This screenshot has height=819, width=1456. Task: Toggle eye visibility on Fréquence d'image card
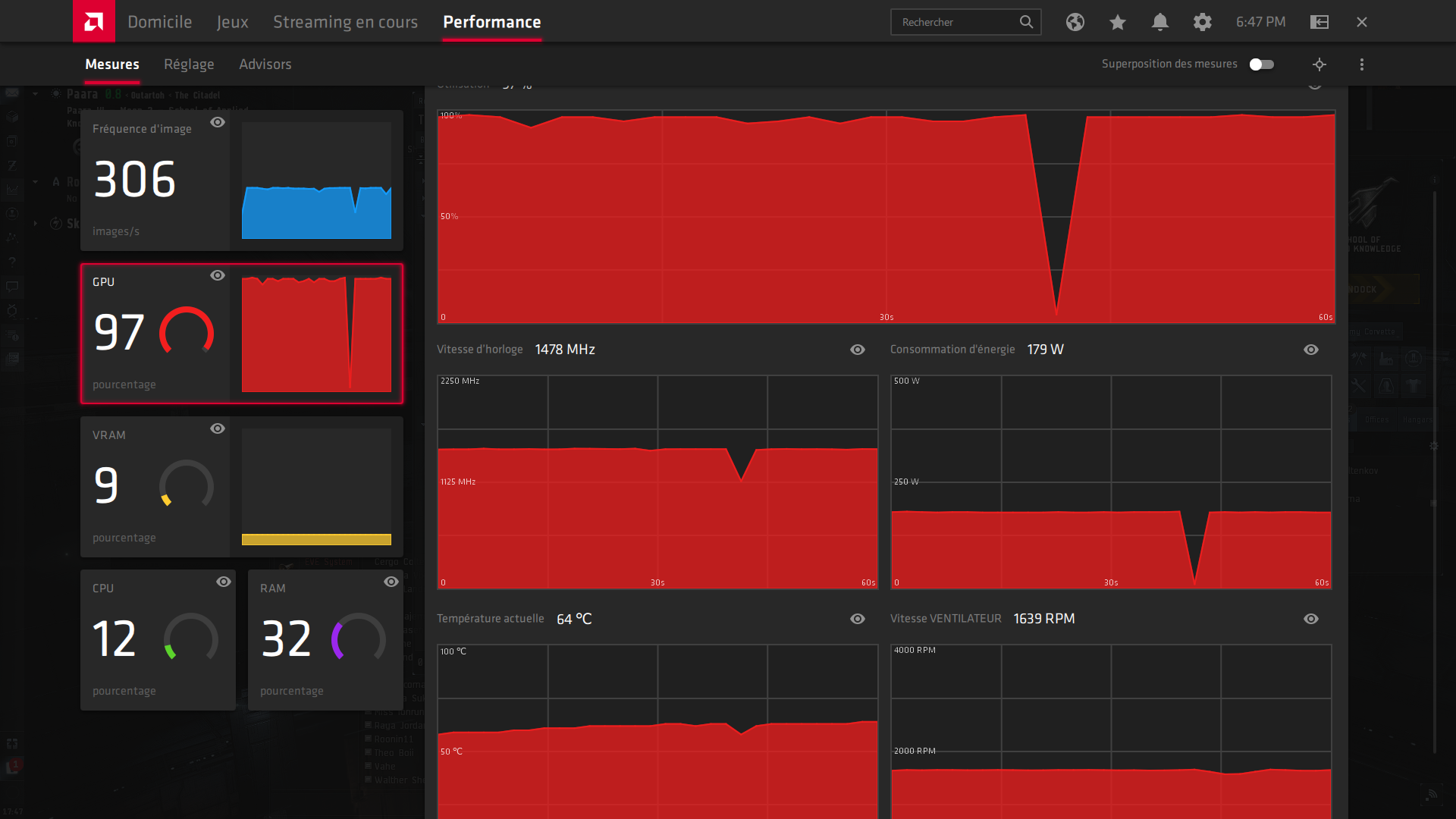click(218, 122)
